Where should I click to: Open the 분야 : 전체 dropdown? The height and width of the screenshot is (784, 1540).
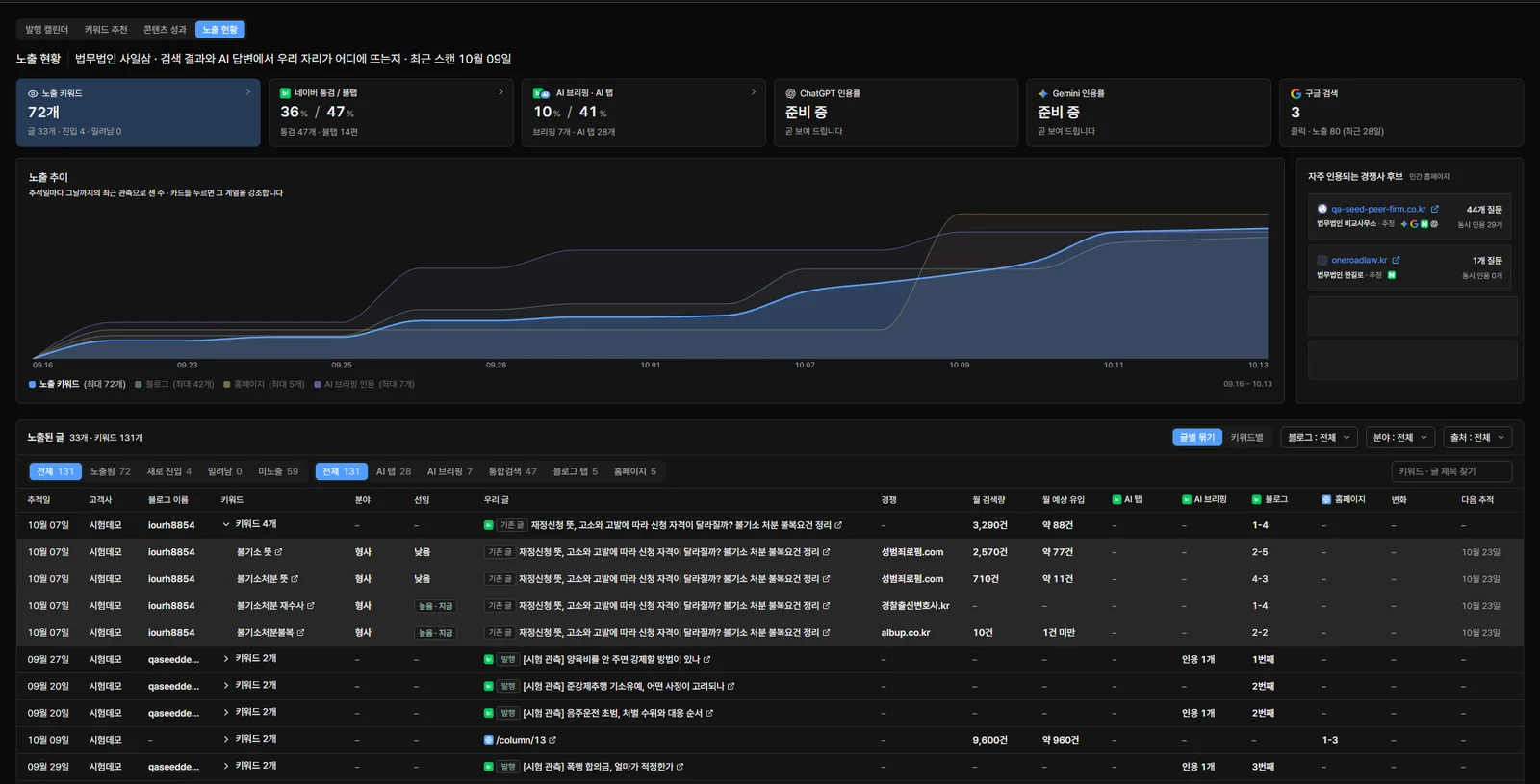click(x=1399, y=437)
